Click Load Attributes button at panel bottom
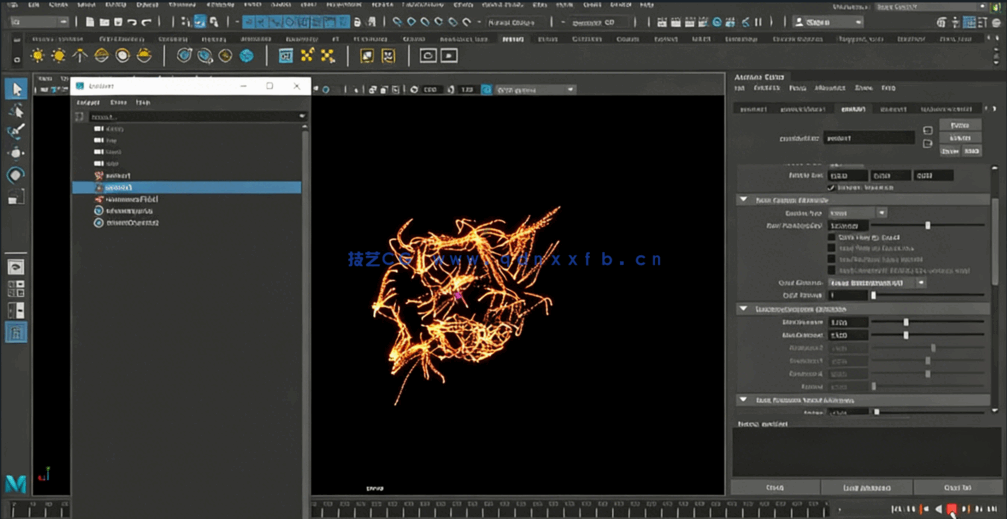 pos(866,487)
